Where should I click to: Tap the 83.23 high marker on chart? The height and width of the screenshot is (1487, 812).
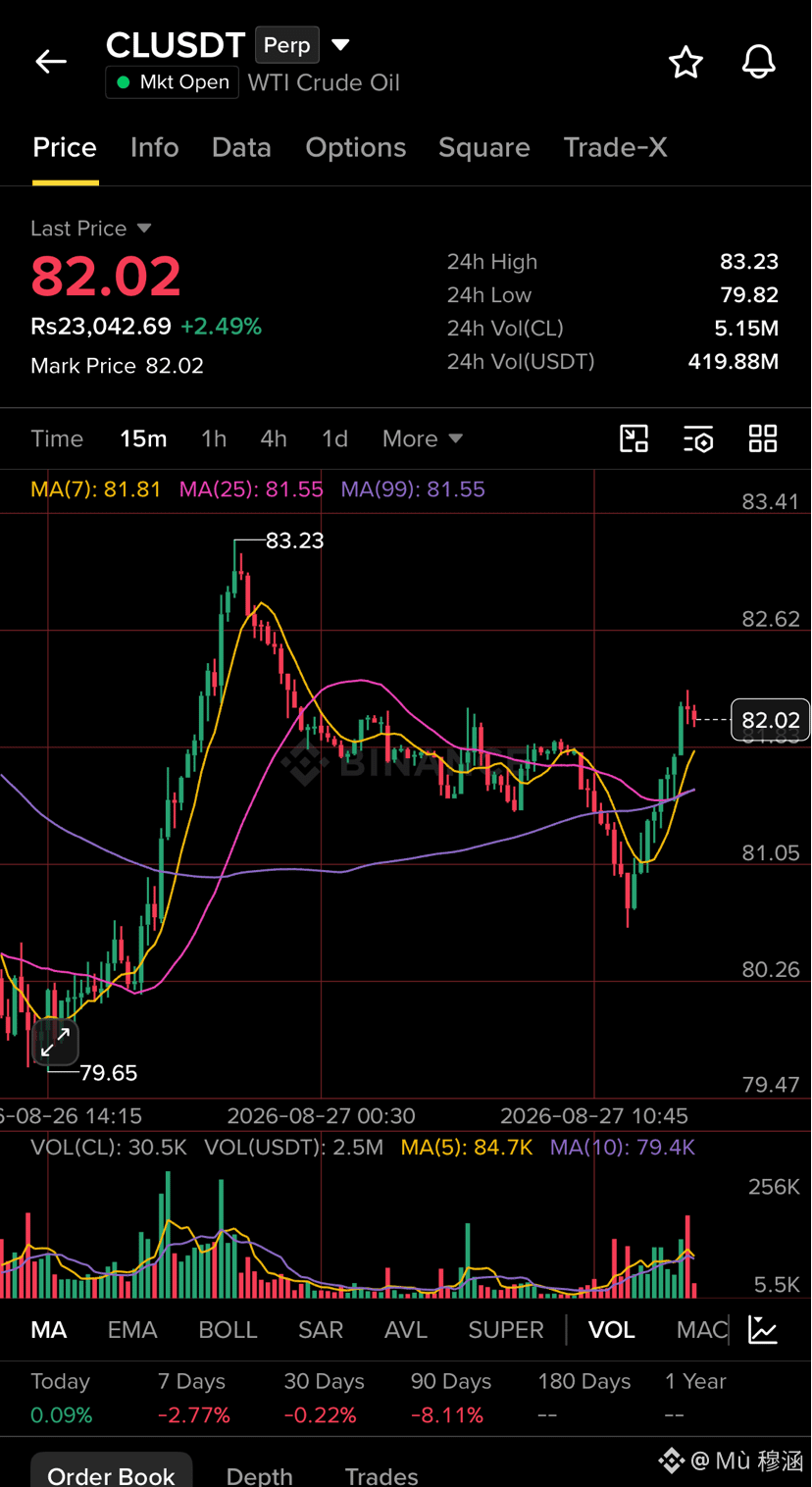click(x=294, y=540)
